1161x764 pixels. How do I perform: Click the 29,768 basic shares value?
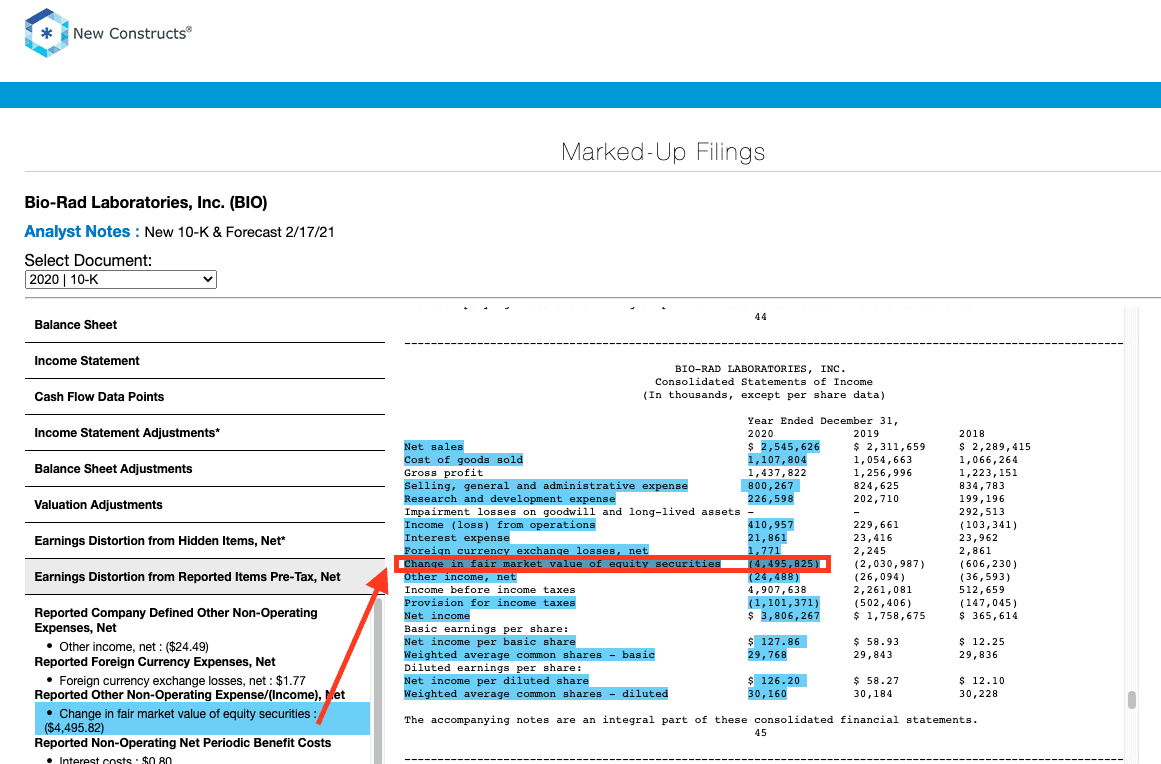[x=767, y=654]
